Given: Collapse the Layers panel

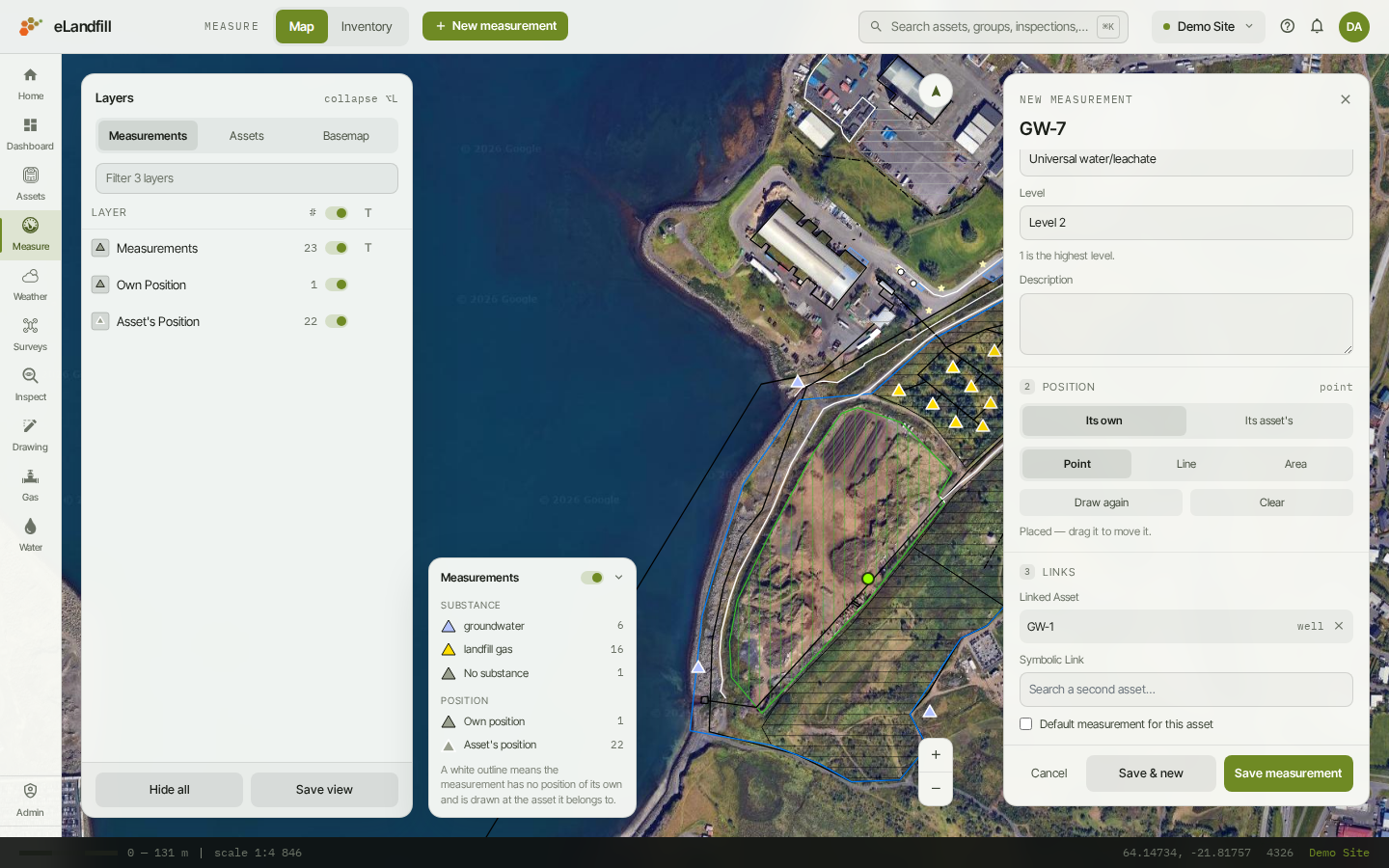Looking at the screenshot, I should point(360,98).
